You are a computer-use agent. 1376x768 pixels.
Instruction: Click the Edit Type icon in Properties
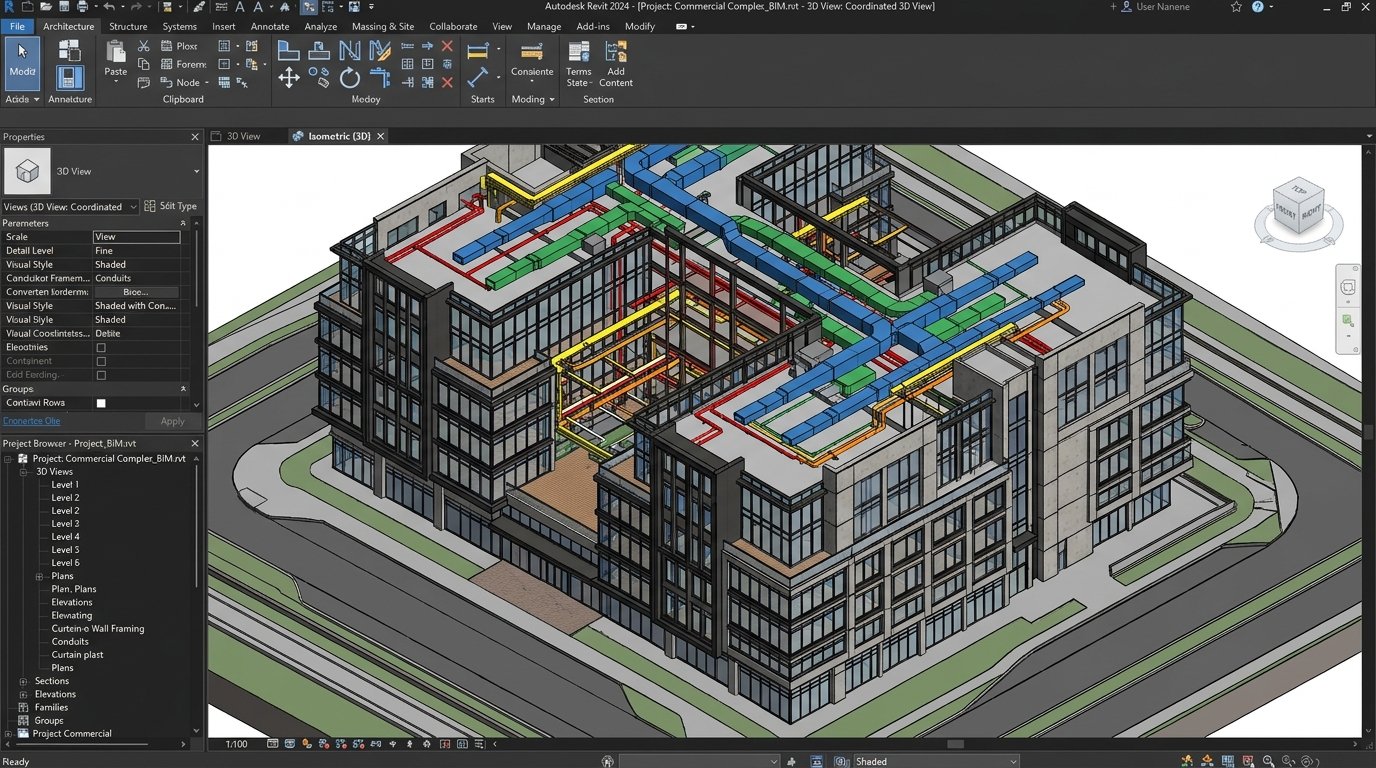(x=150, y=206)
